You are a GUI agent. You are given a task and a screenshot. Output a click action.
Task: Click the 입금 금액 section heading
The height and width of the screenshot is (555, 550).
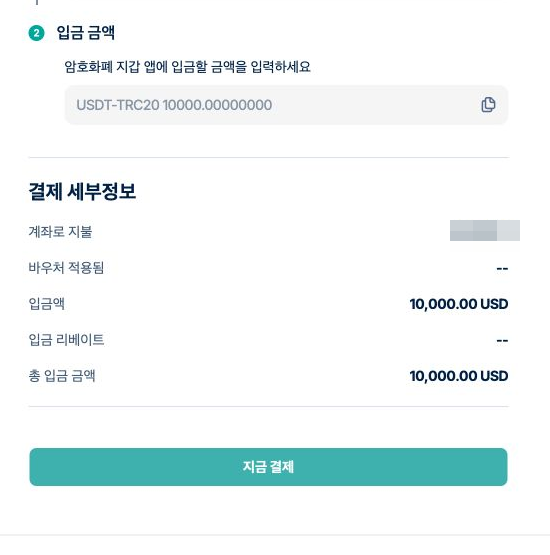86,33
